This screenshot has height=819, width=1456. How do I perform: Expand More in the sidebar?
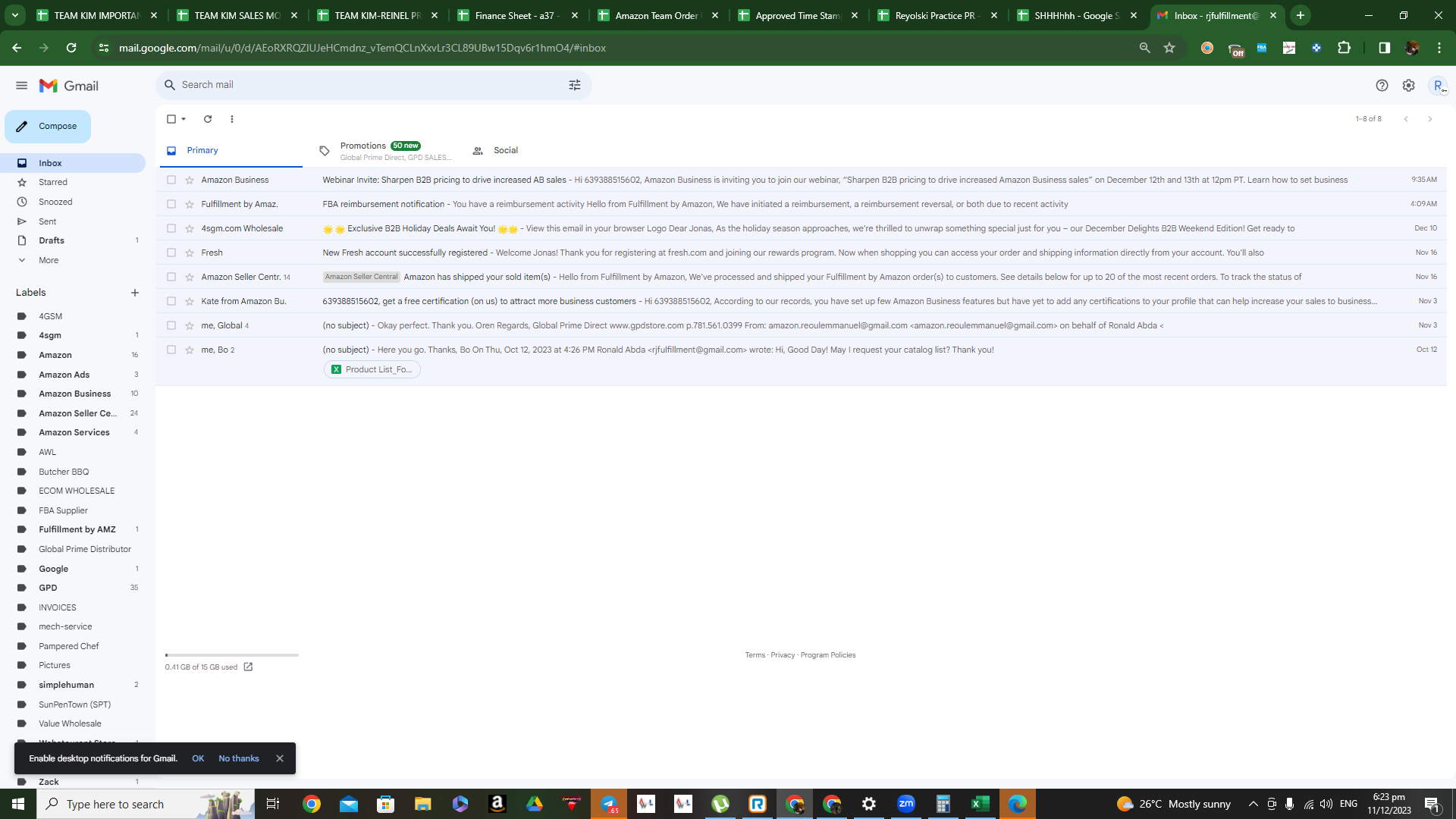[x=49, y=260]
